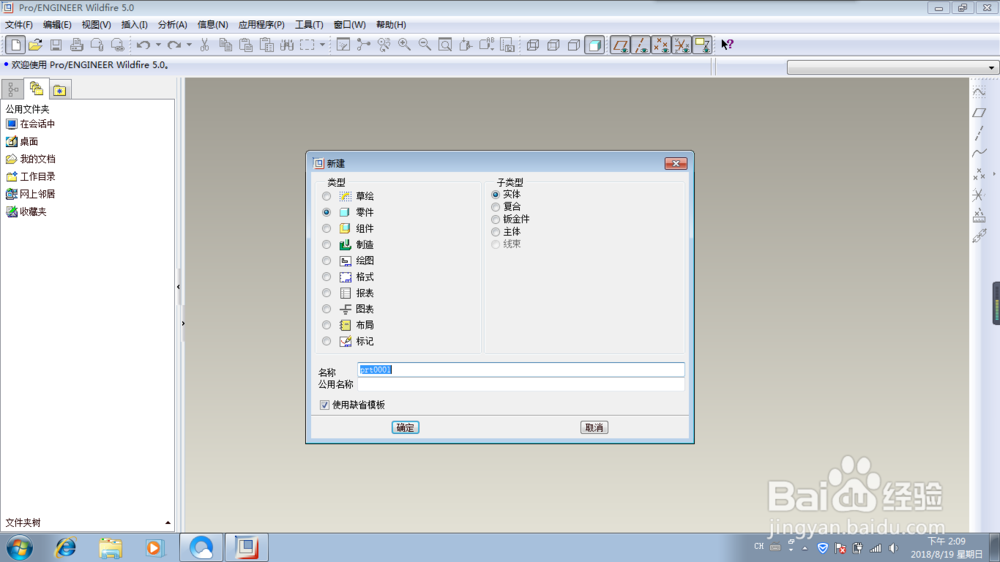This screenshot has height=562, width=1000.
Task: Open the undo history dropdown arrow
Action: (x=158, y=45)
